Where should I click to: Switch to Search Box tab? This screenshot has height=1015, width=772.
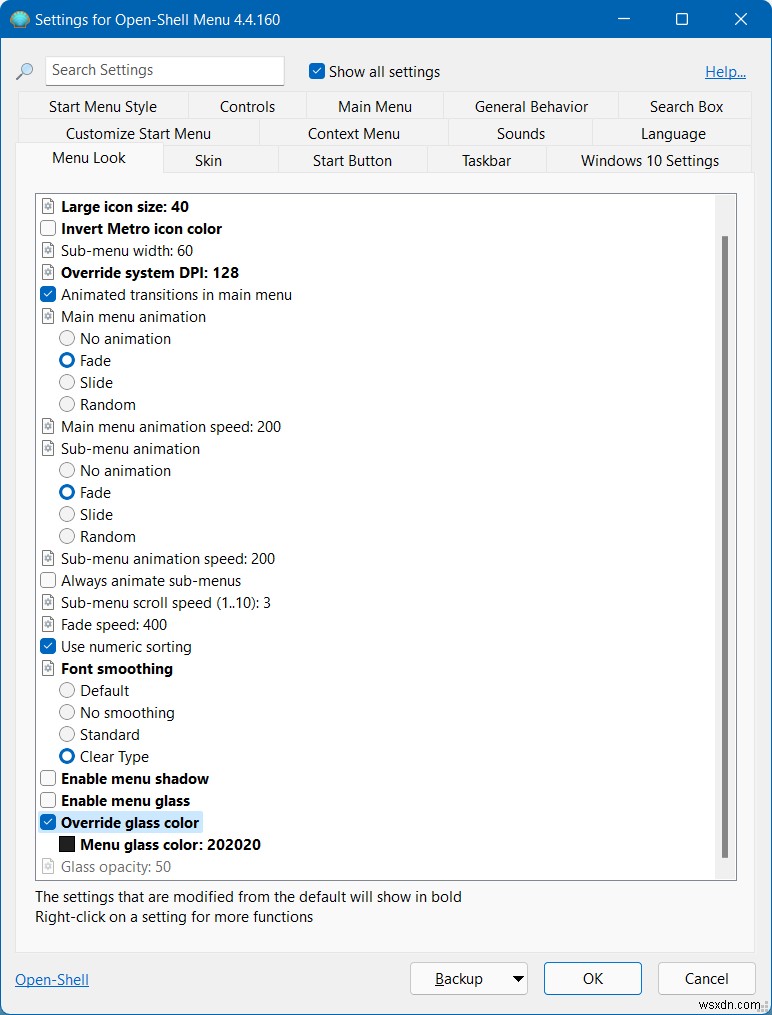686,106
